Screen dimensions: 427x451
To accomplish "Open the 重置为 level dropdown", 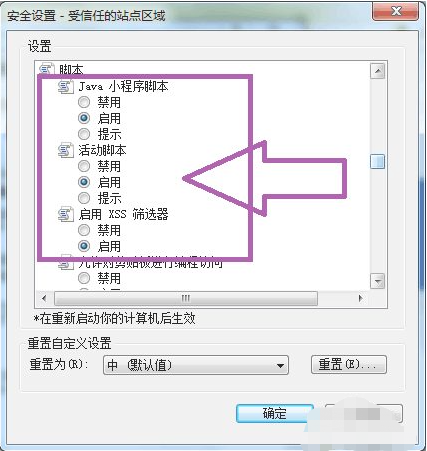I will [x=196, y=365].
